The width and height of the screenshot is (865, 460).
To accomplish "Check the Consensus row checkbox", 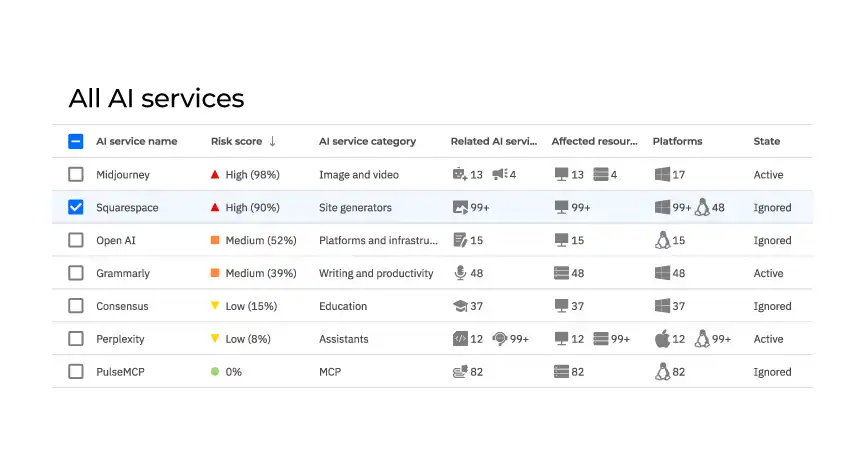I will click(76, 306).
